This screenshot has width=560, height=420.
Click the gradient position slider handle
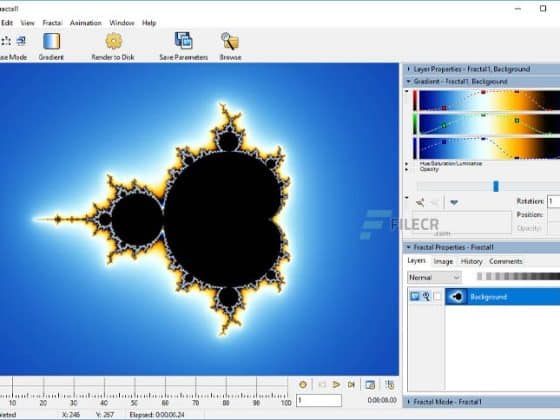click(x=496, y=186)
